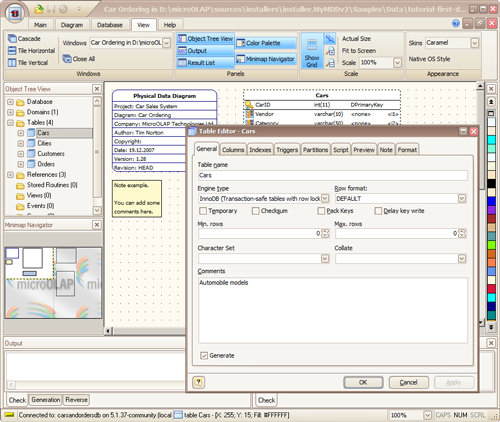Viewport: 500px width, 422px height.
Task: Open the Skins dropdown
Action: tap(475, 43)
